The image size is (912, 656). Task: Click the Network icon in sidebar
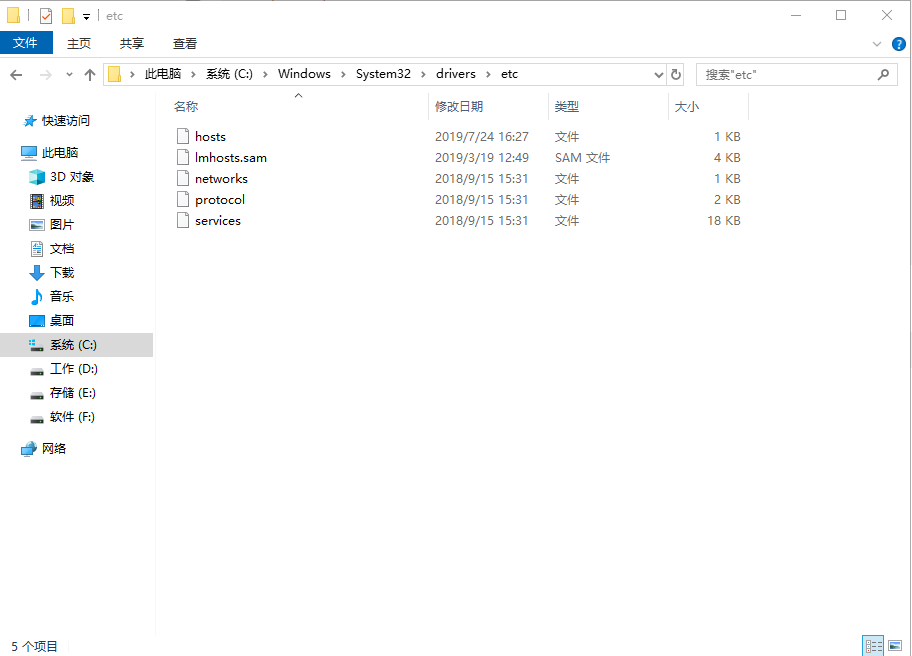click(28, 449)
